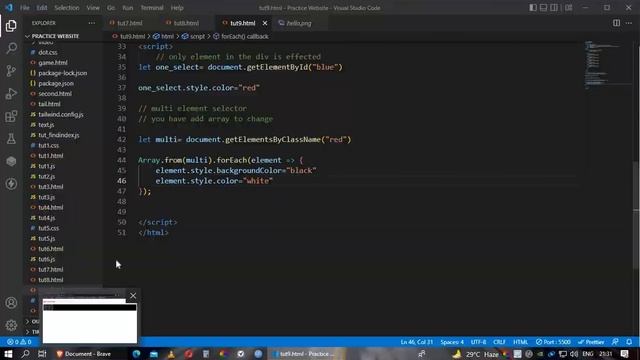
Task: Open dot.css in the explorer
Action: pyautogui.click(x=48, y=52)
